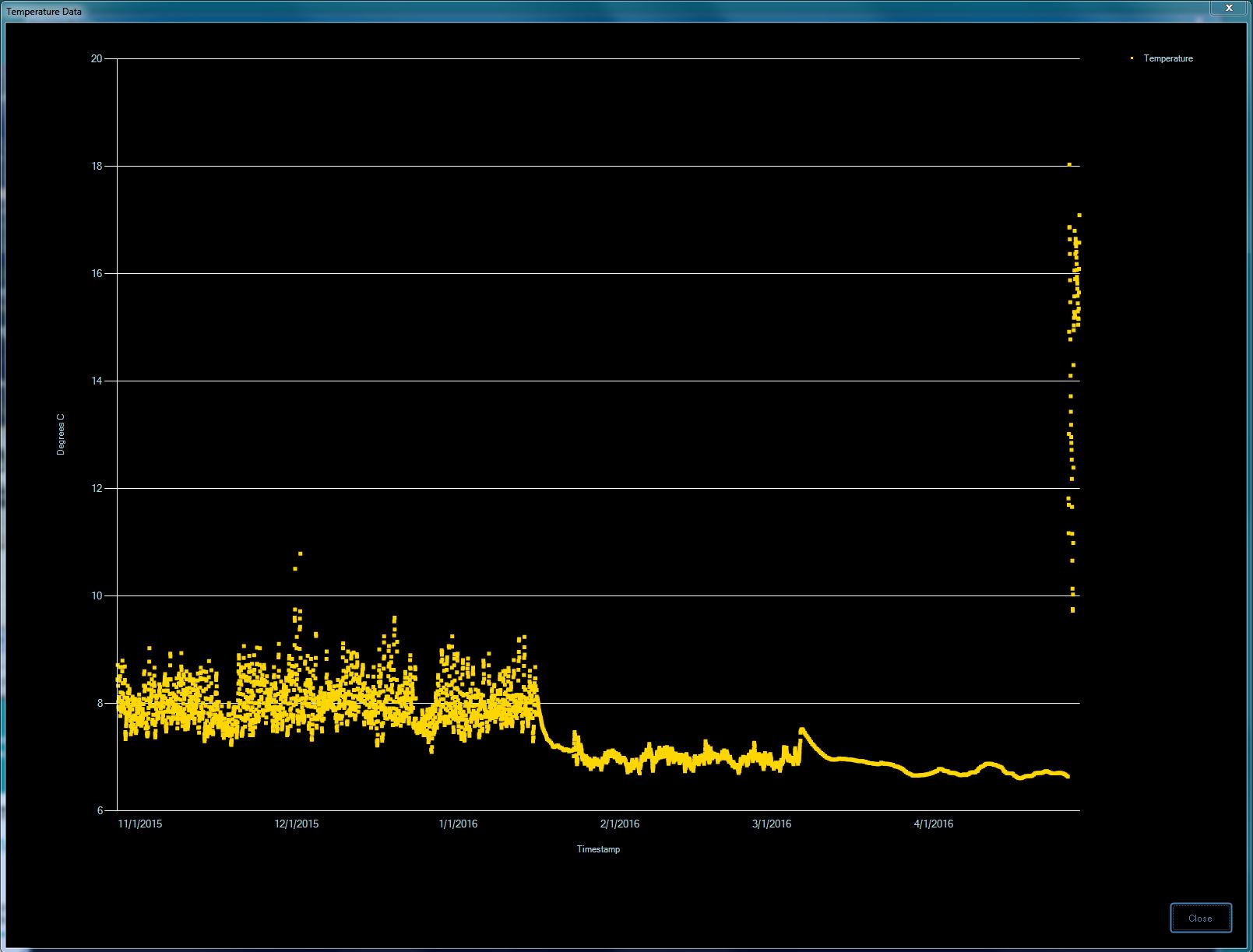Image resolution: width=1253 pixels, height=952 pixels.
Task: Click the 20 label on the temperature axis
Action: pyautogui.click(x=97, y=58)
